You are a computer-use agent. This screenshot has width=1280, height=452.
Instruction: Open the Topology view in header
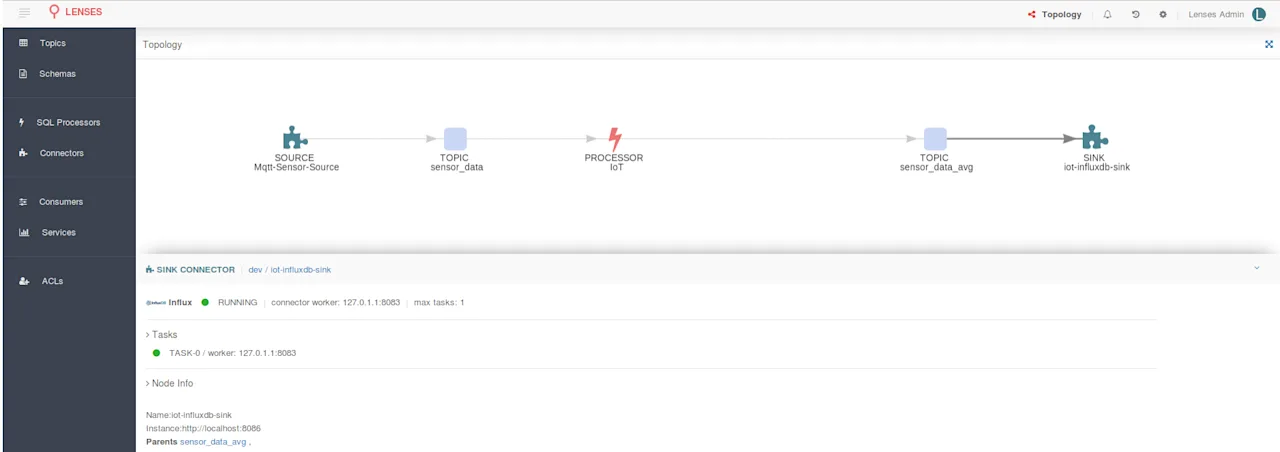(x=1054, y=14)
